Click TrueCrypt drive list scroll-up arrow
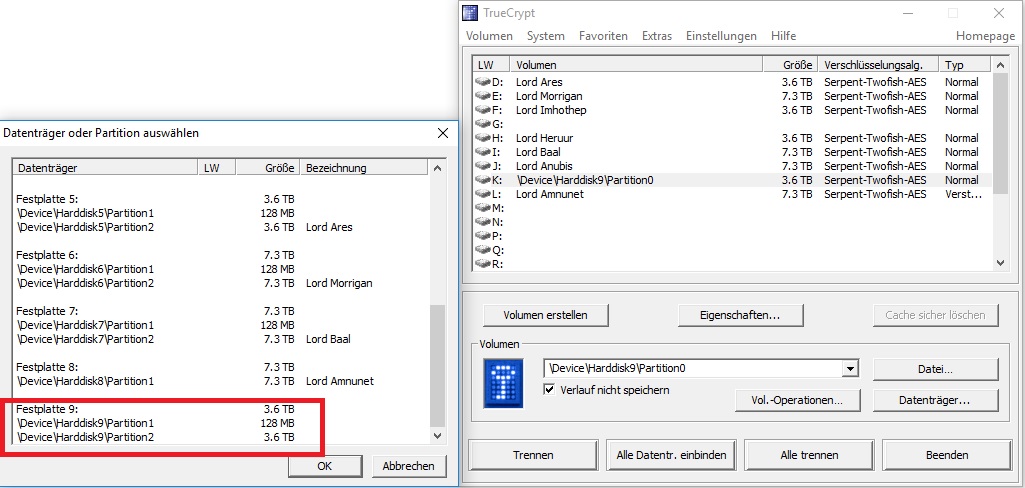The width and height of the screenshot is (1025, 488). click(x=1000, y=64)
